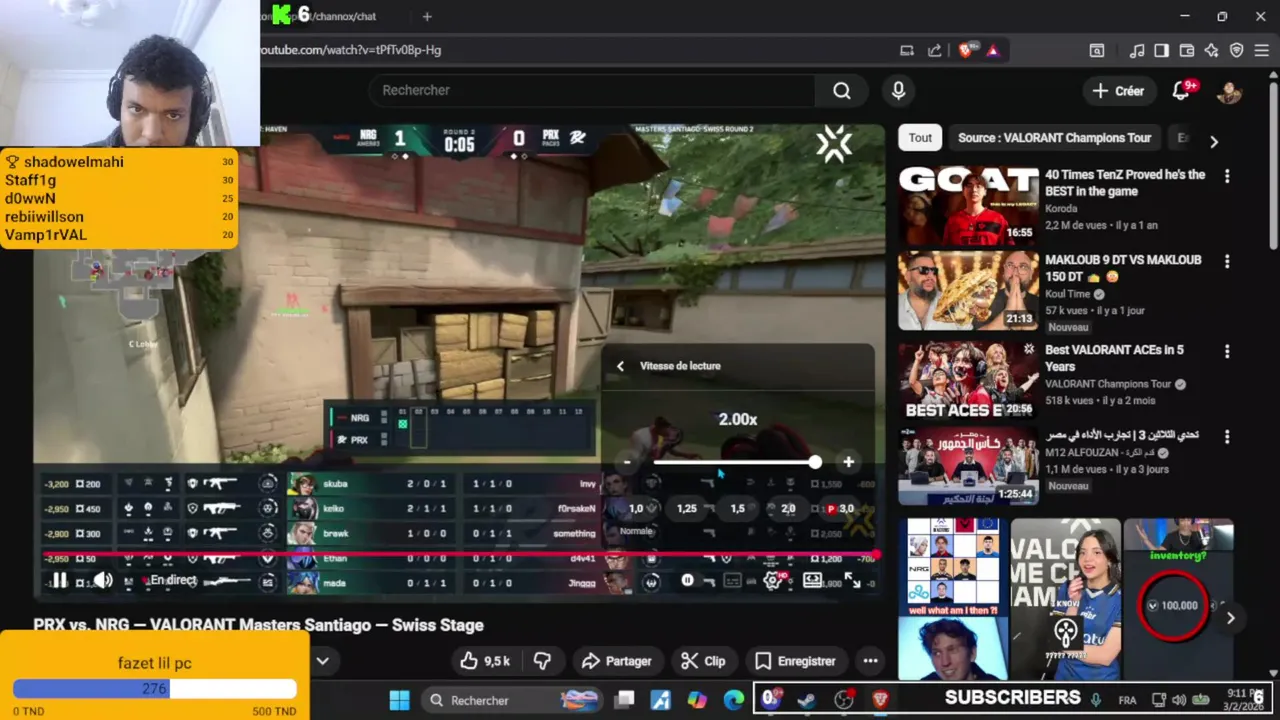Select the 2,0 playback speed preset
Viewport: 1280px width, 720px height.
[788, 509]
